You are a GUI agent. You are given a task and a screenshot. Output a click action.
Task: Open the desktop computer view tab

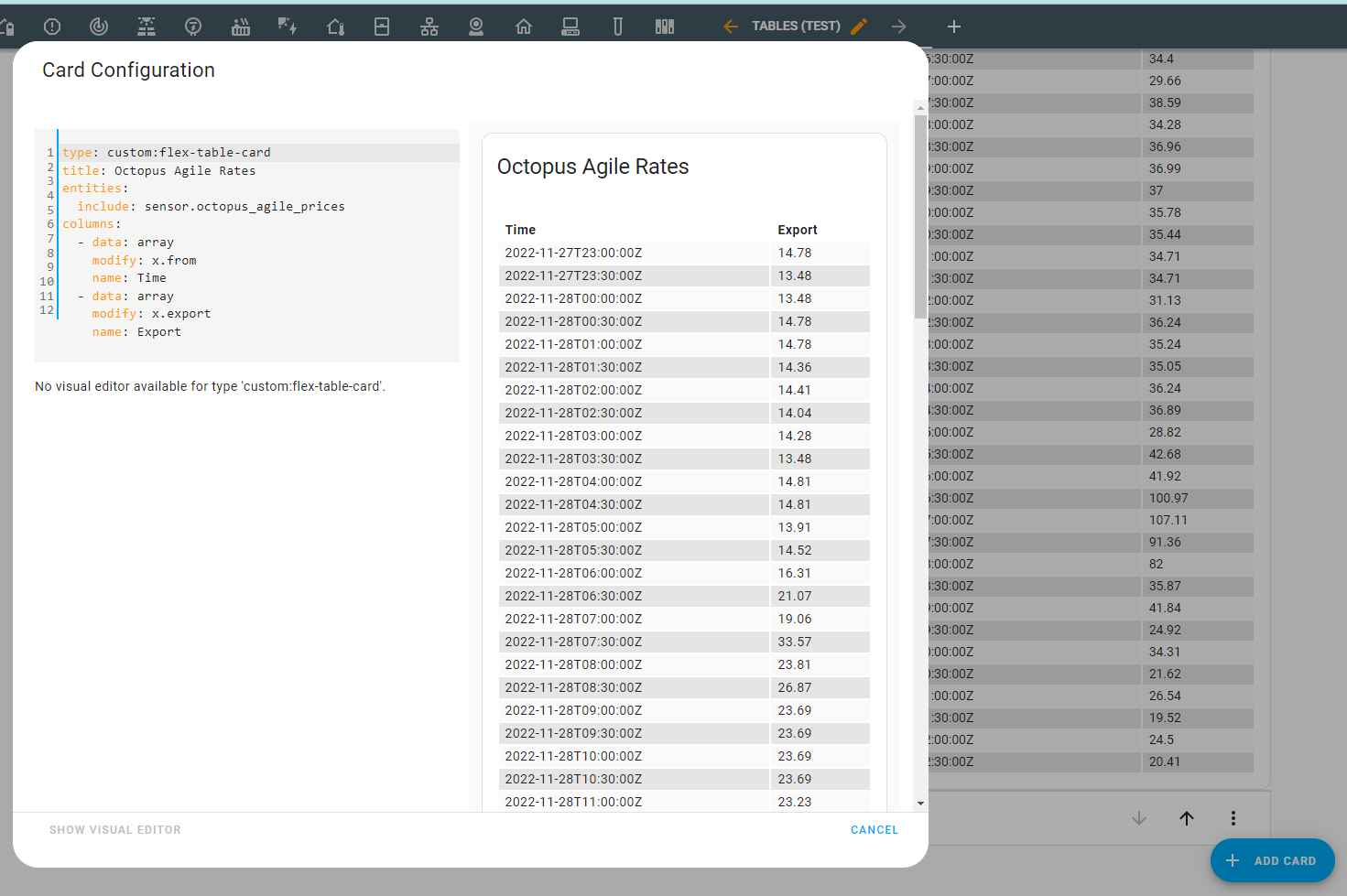coord(570,27)
